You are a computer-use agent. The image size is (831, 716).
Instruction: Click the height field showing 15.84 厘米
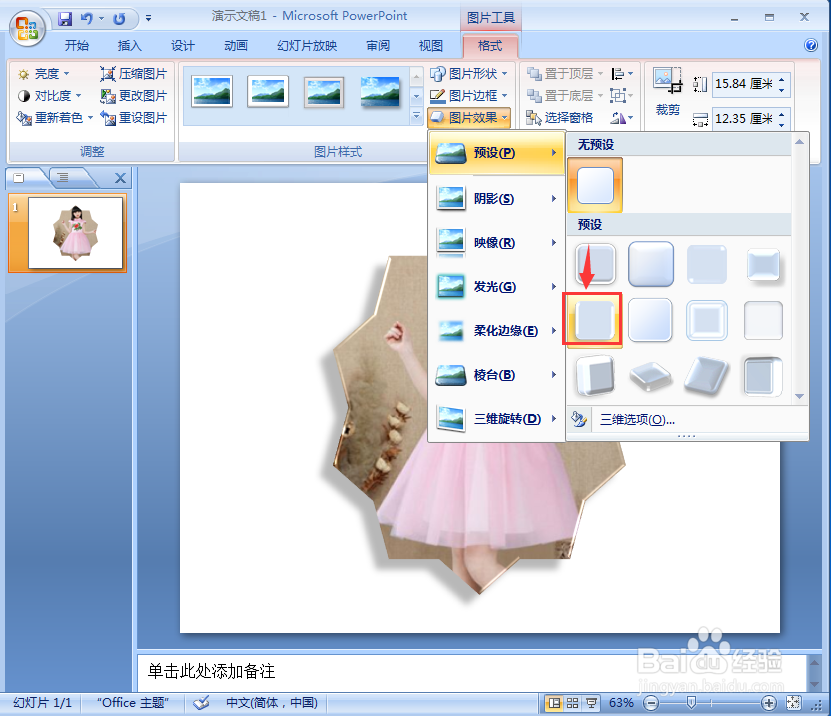pyautogui.click(x=744, y=84)
